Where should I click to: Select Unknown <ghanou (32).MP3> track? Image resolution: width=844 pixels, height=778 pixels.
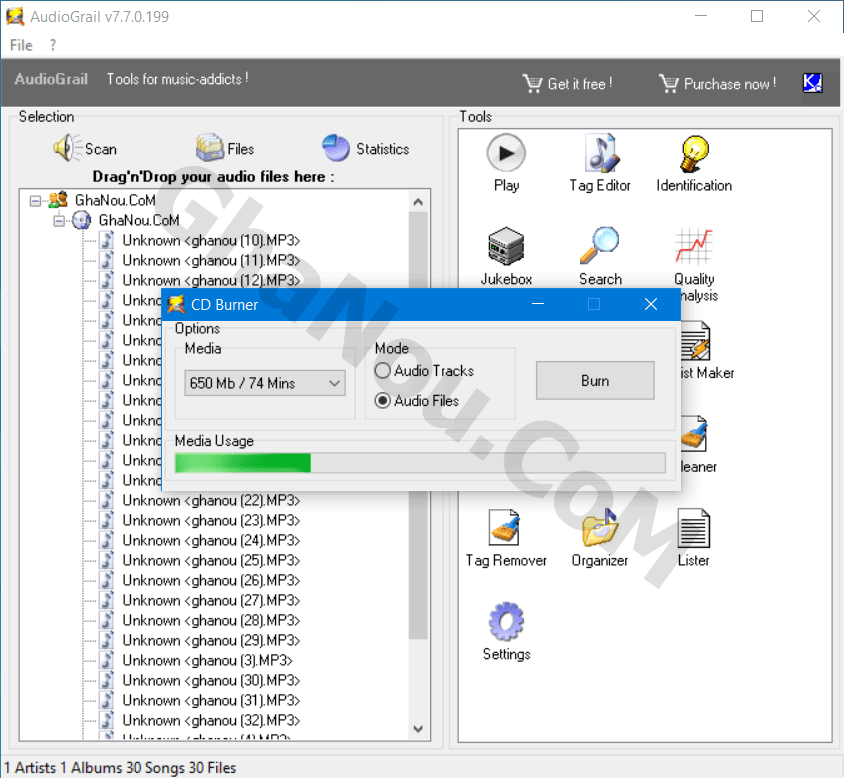(211, 720)
